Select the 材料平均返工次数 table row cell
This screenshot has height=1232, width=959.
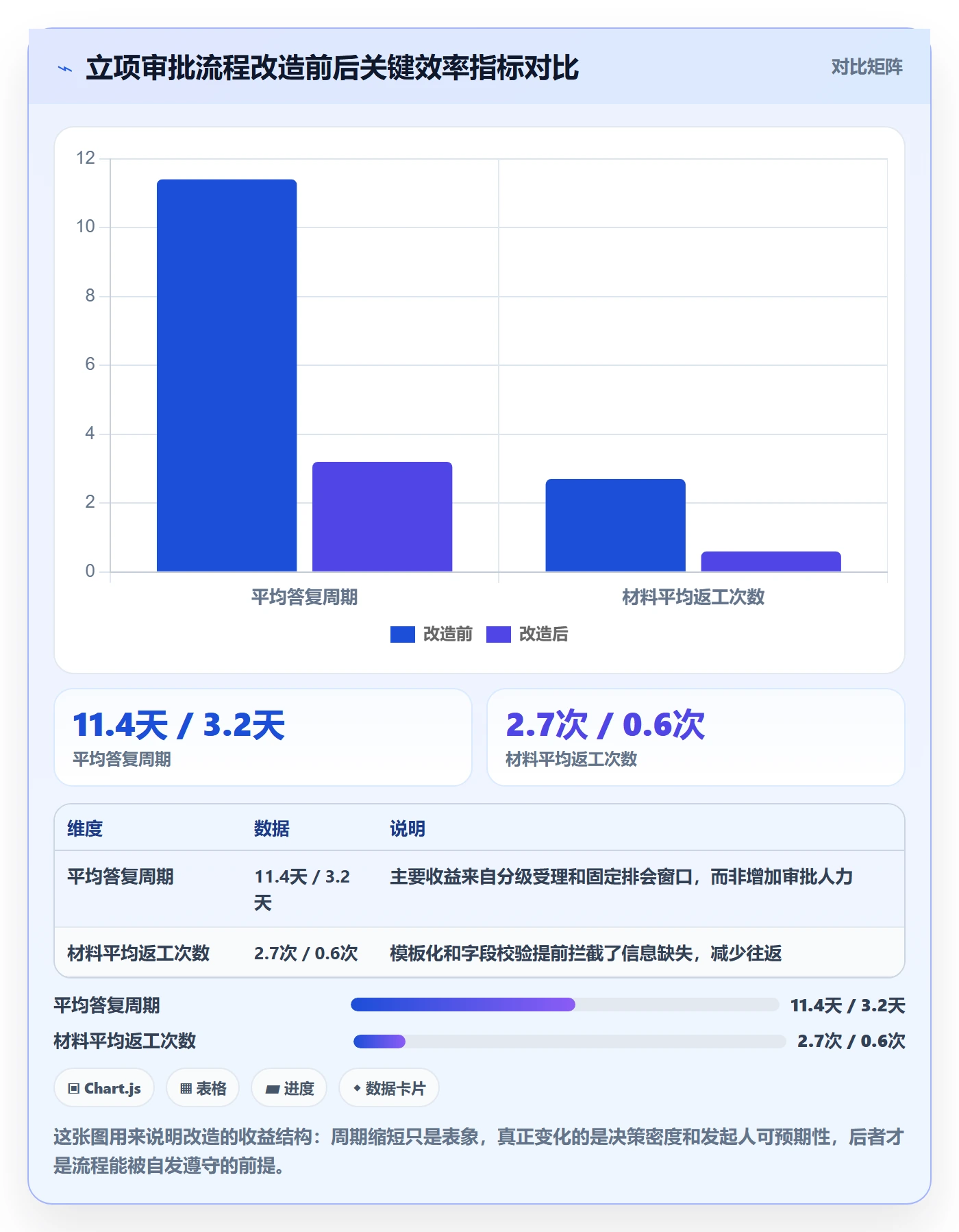click(138, 953)
